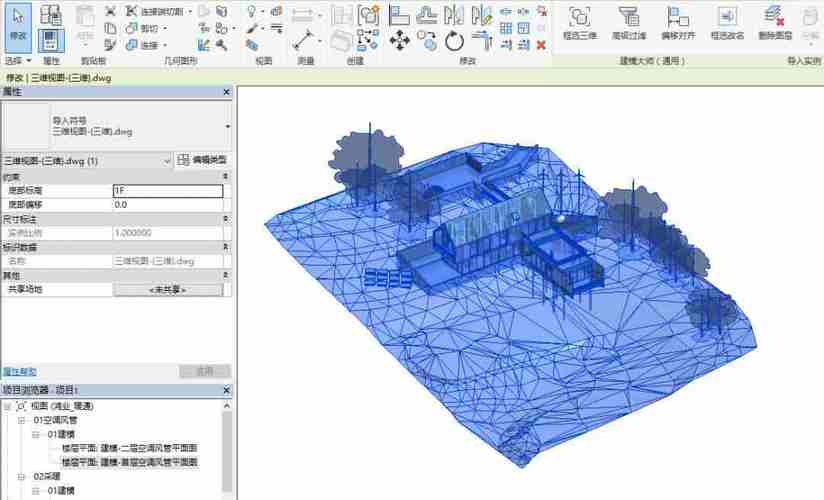Collapse the 约束 properties section

click(x=225, y=176)
